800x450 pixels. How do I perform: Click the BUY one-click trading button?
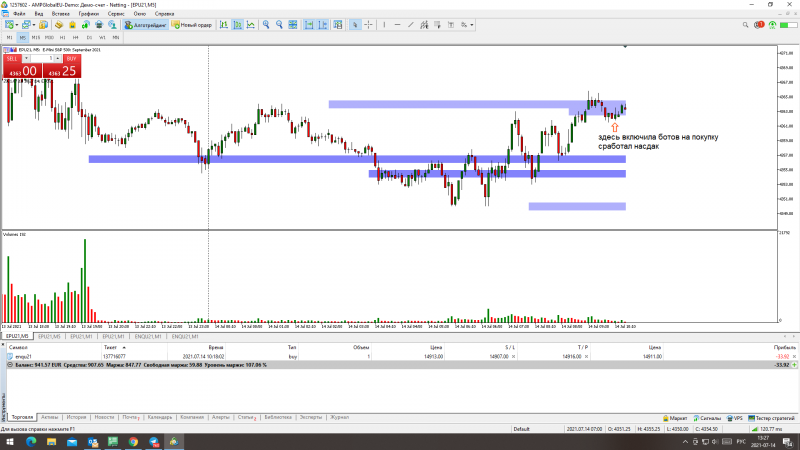[71, 59]
